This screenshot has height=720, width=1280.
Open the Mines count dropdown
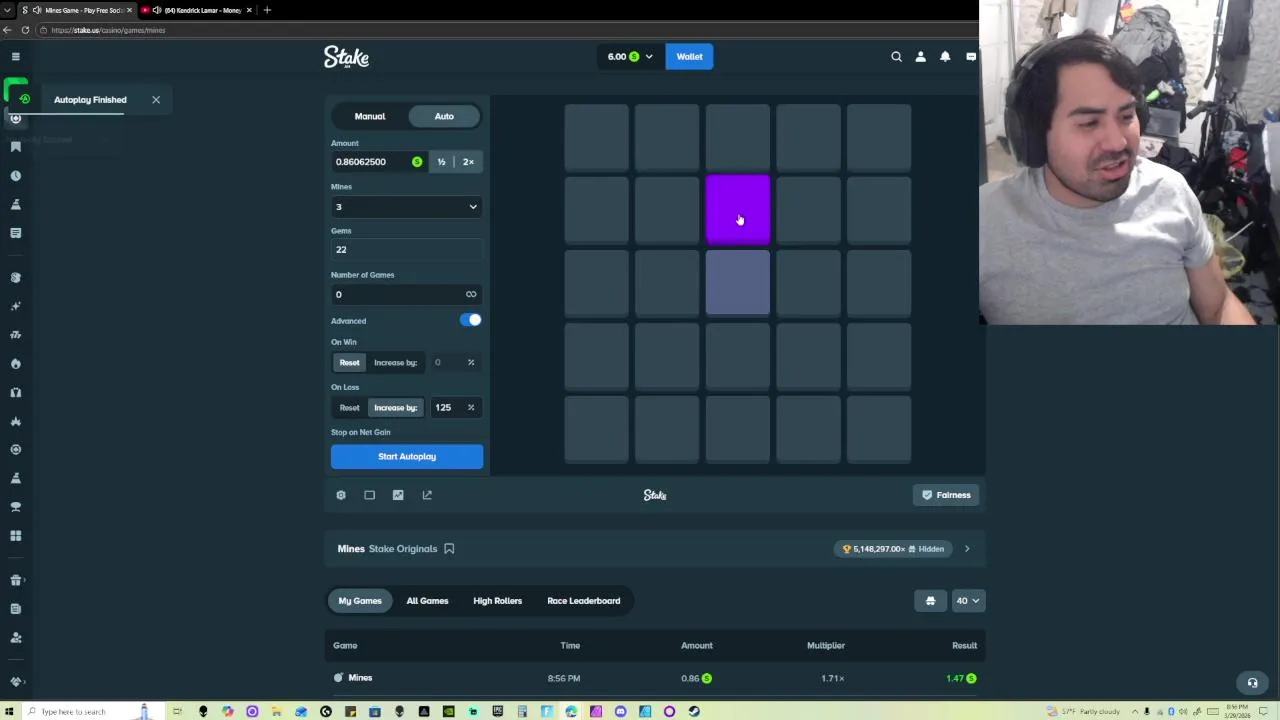pyautogui.click(x=407, y=207)
